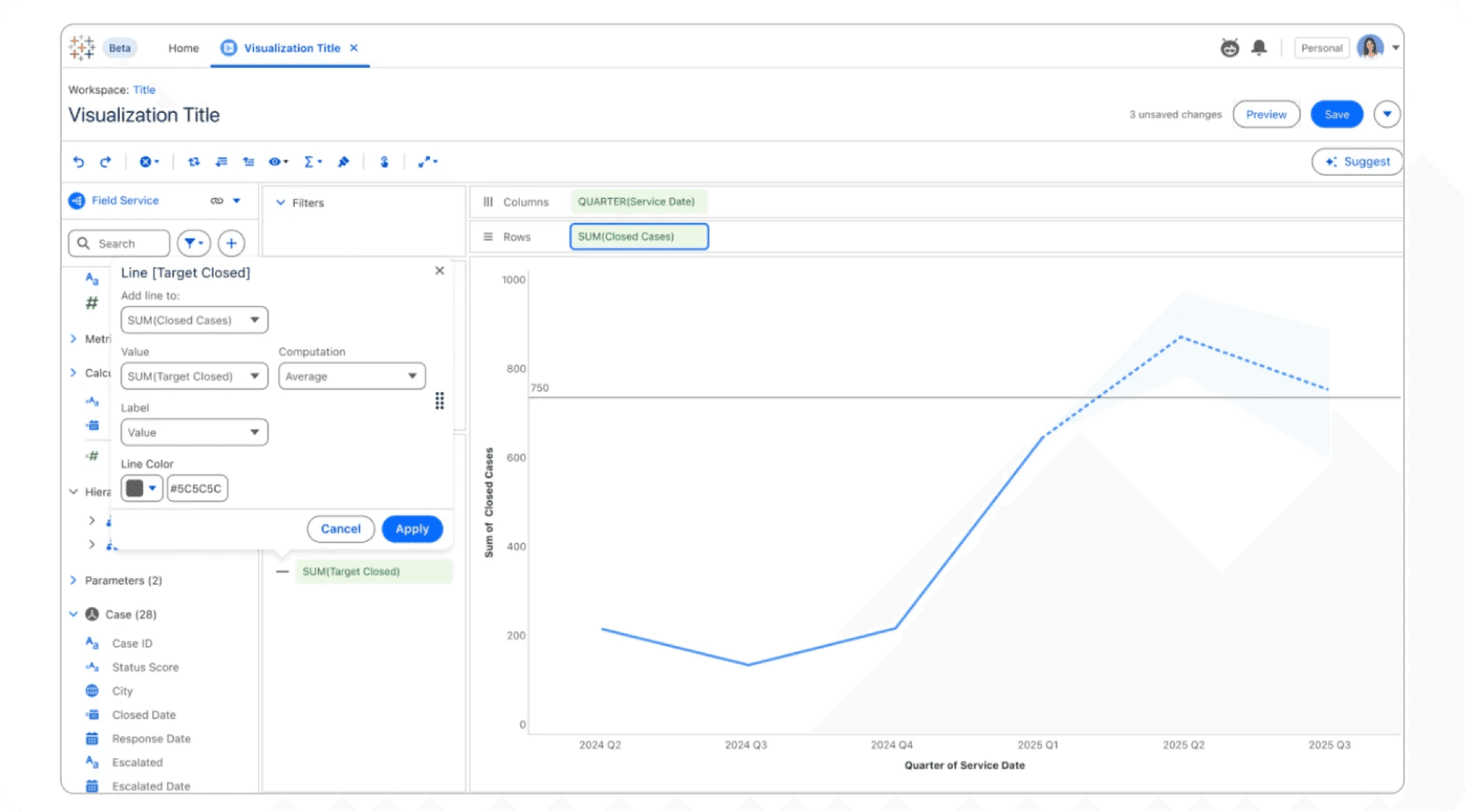Viewport: 1465px width, 812px height.
Task: Click the Preview button
Action: pyautogui.click(x=1266, y=115)
